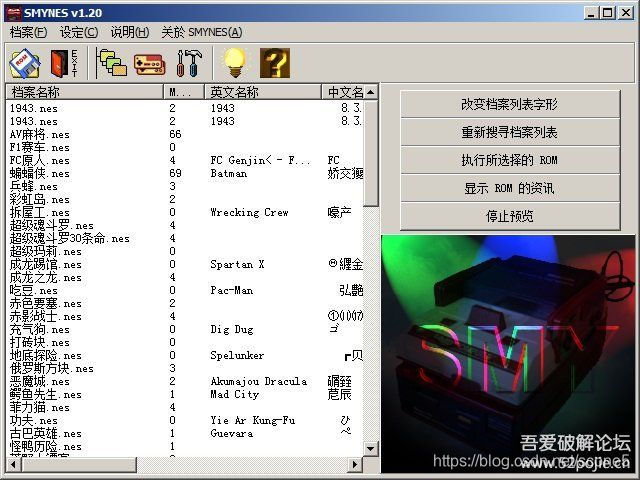Select 俄罗斯方块.nes in the file list
Viewport: 640px width, 480px height.
pyautogui.click(x=52, y=369)
